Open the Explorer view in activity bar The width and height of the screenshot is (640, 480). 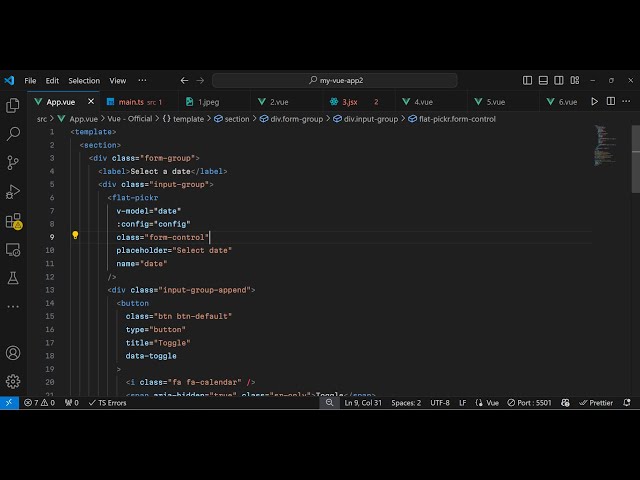[x=13, y=105]
